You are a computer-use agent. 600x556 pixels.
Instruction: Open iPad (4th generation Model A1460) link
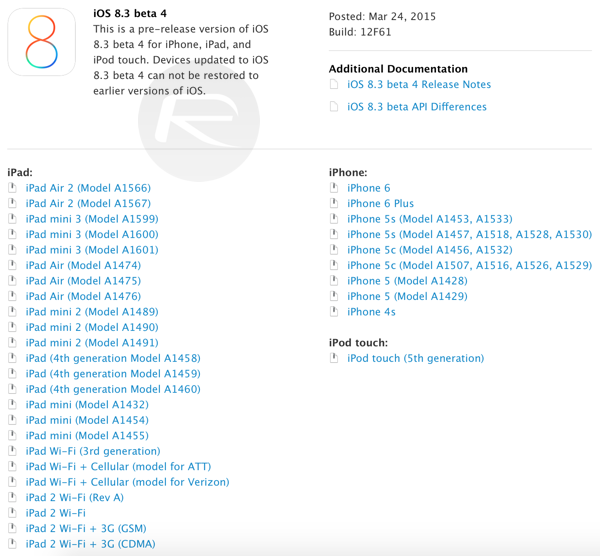[113, 389]
